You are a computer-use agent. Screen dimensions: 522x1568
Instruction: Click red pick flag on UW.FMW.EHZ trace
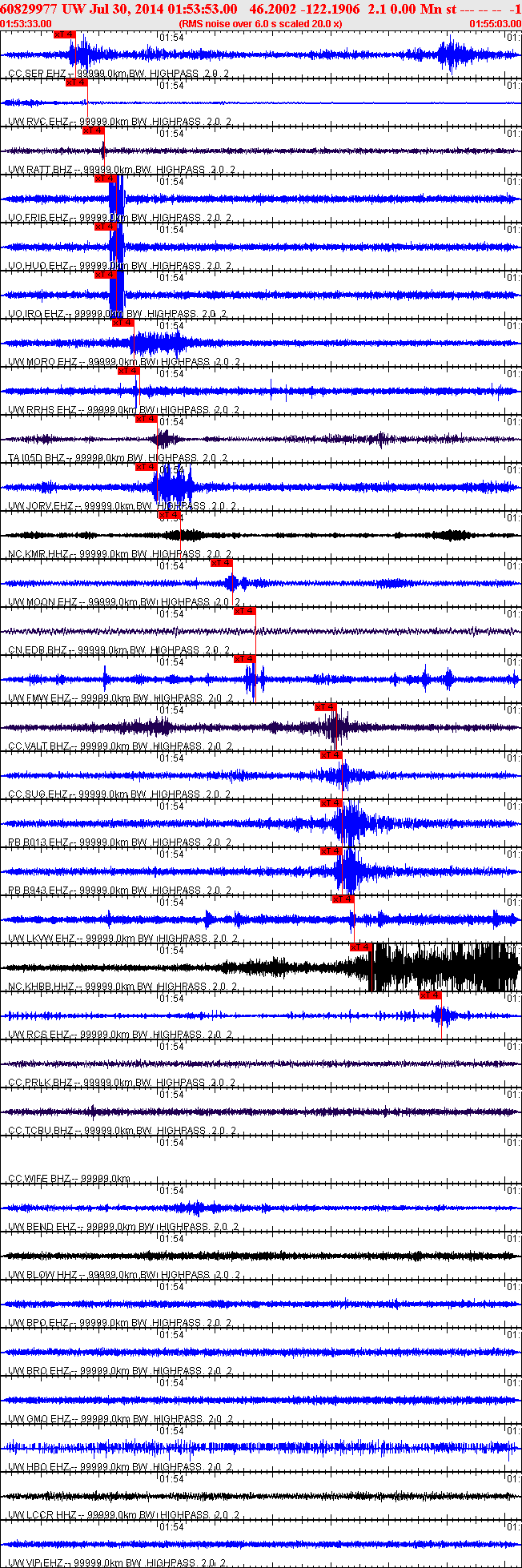[x=245, y=659]
